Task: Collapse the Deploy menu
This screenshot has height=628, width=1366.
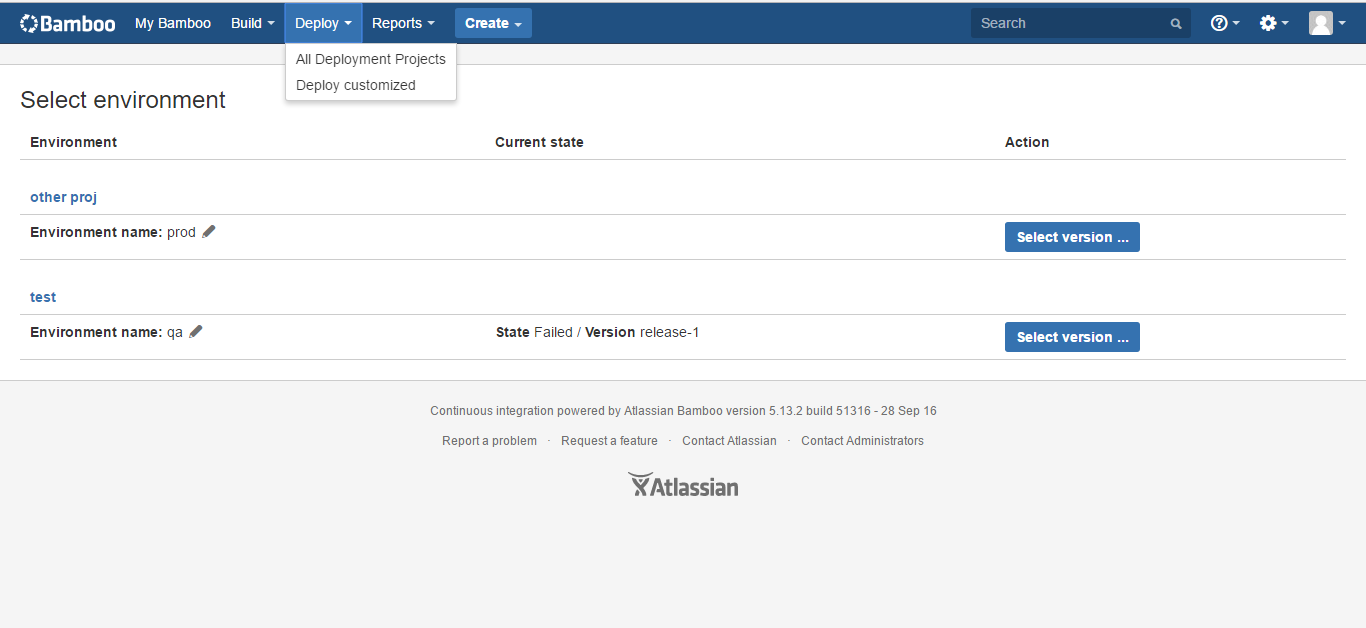Action: pyautogui.click(x=324, y=23)
